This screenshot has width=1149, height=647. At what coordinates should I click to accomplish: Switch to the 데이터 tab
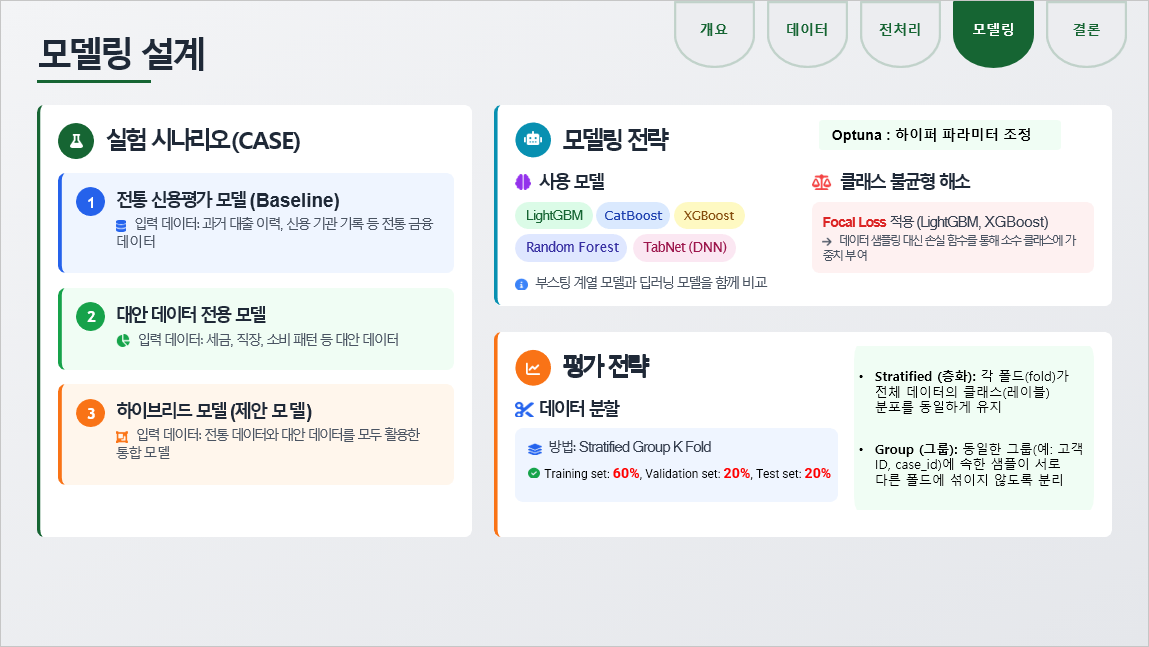pyautogui.click(x=807, y=30)
